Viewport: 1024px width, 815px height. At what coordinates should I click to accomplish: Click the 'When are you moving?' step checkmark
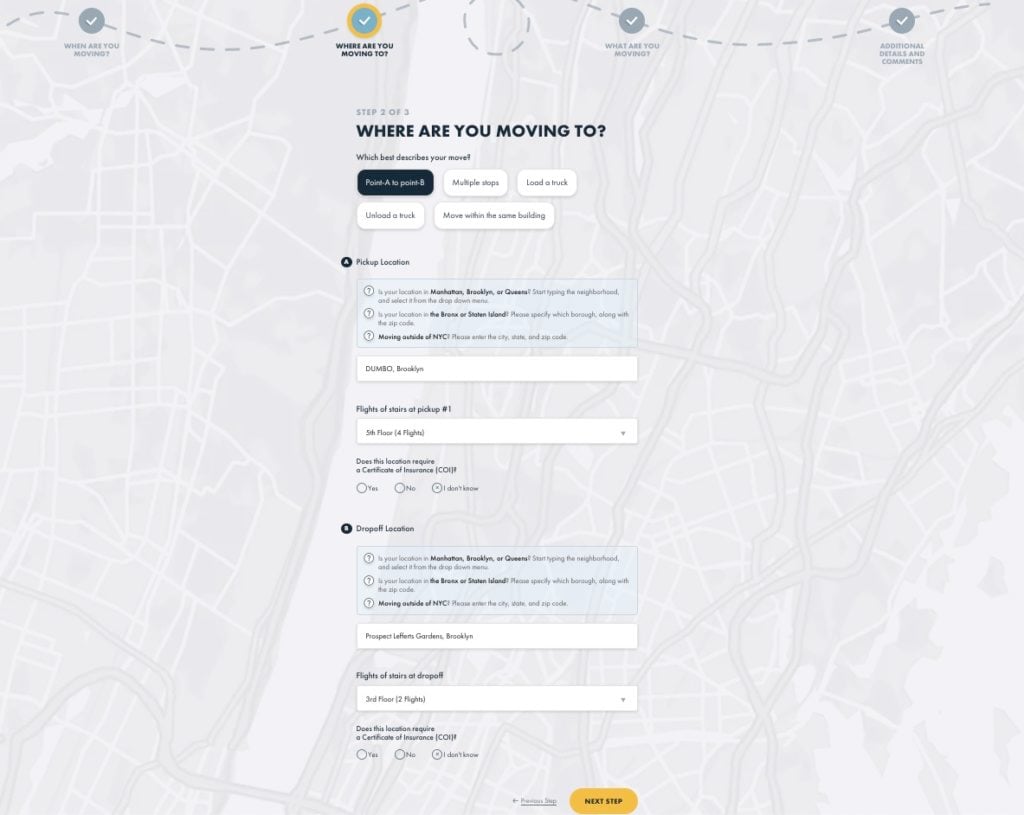click(91, 20)
